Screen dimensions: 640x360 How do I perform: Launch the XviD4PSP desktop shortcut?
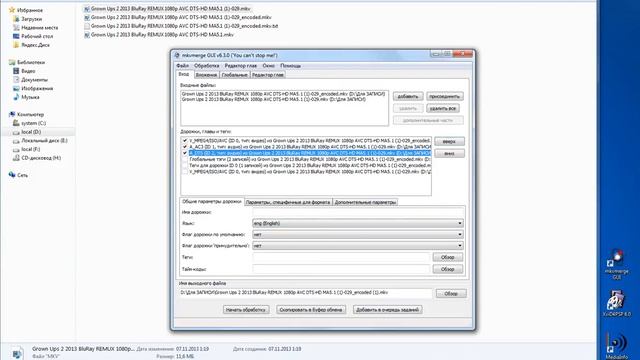616,304
